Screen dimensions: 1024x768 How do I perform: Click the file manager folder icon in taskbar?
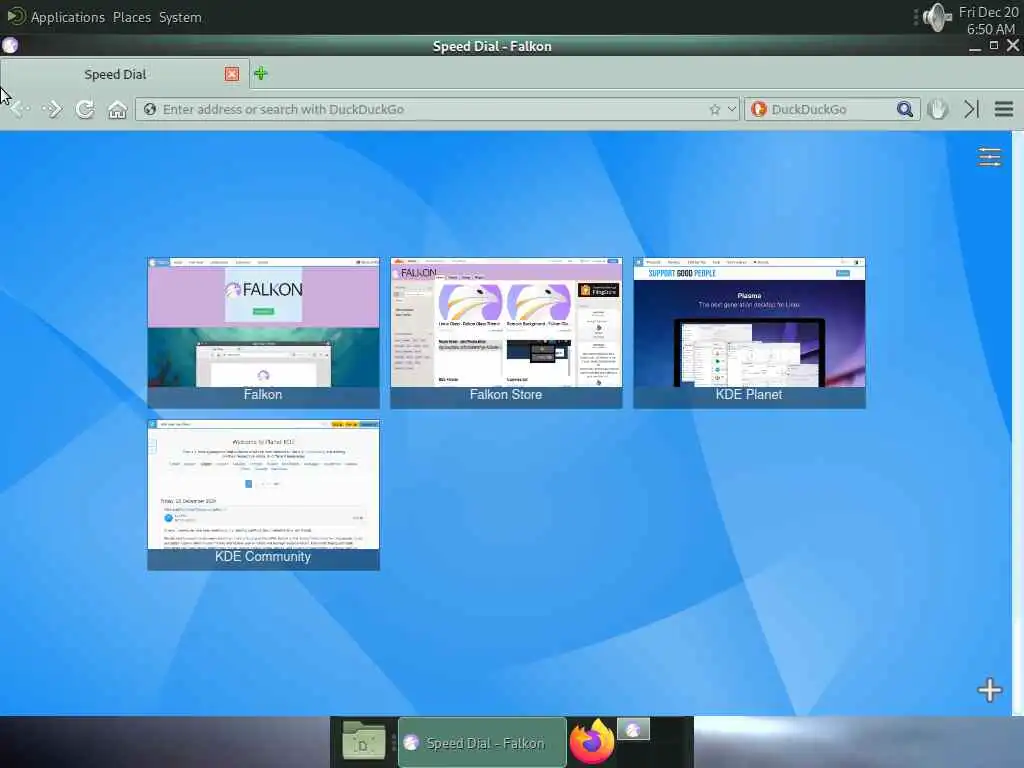tap(363, 741)
